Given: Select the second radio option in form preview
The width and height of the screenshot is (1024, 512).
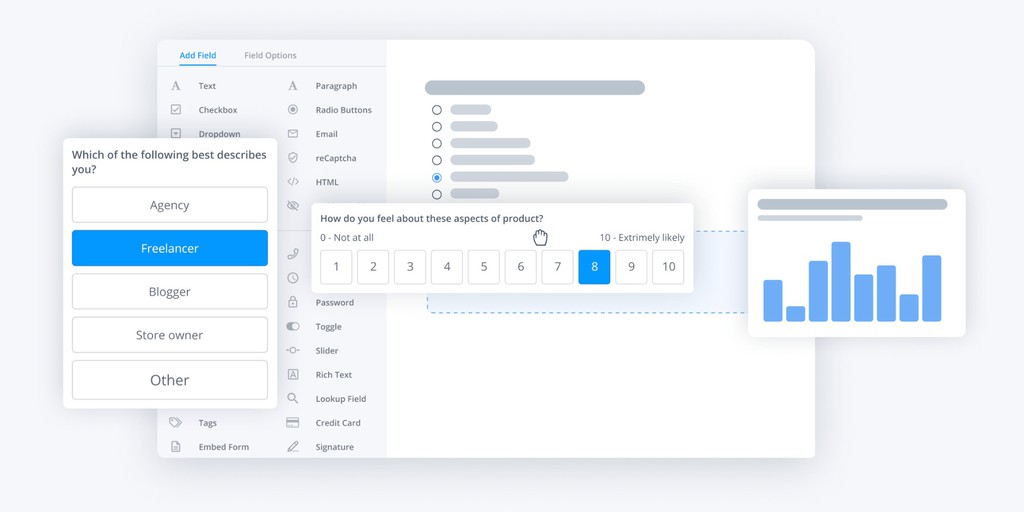Looking at the screenshot, I should coord(437,127).
